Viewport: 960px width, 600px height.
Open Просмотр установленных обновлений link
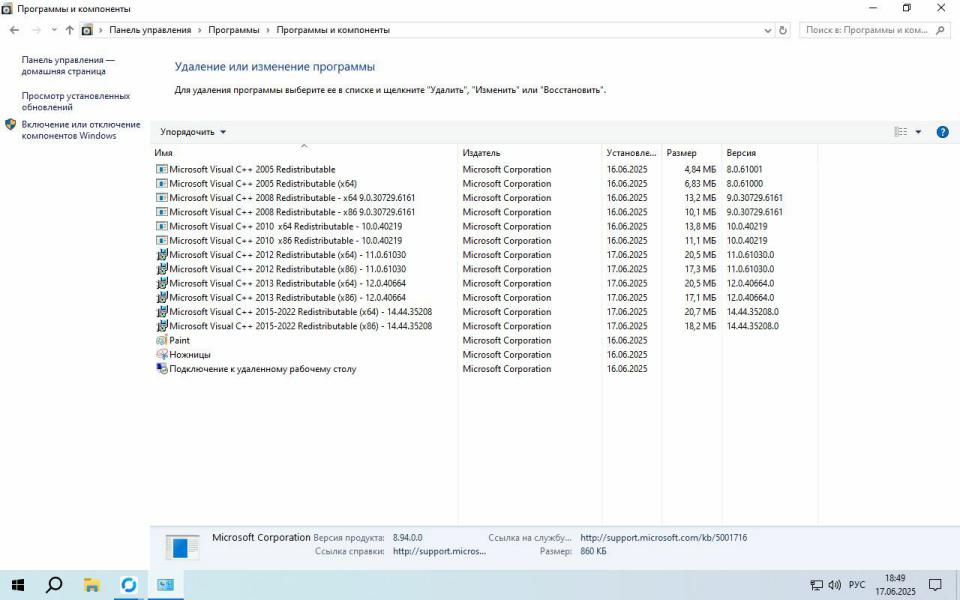[76, 102]
